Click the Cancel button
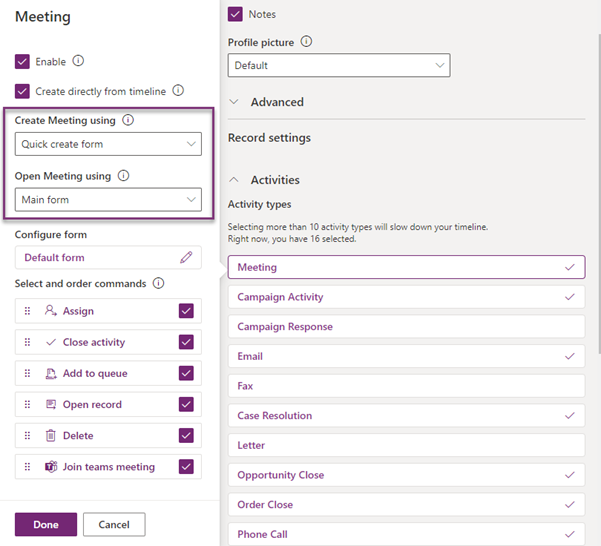Screen dimensions: 601x546 click(114, 524)
